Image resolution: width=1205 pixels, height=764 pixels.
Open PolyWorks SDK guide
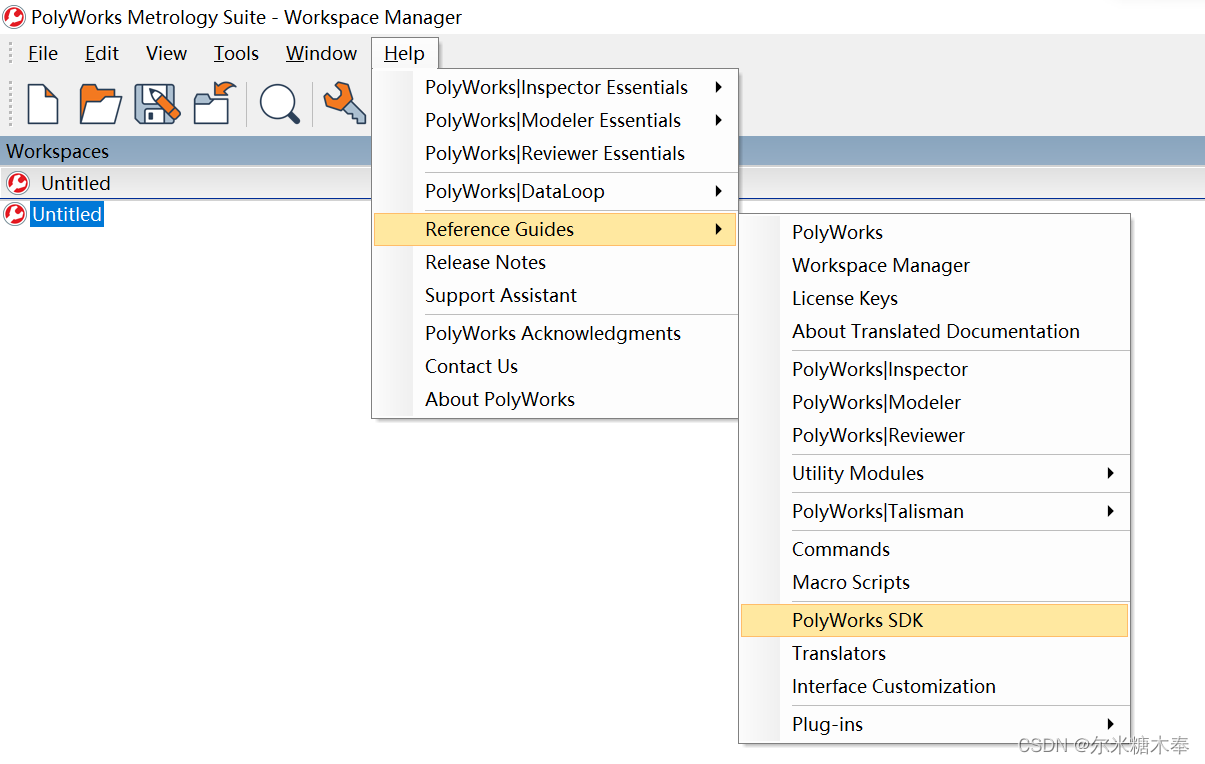(x=934, y=621)
